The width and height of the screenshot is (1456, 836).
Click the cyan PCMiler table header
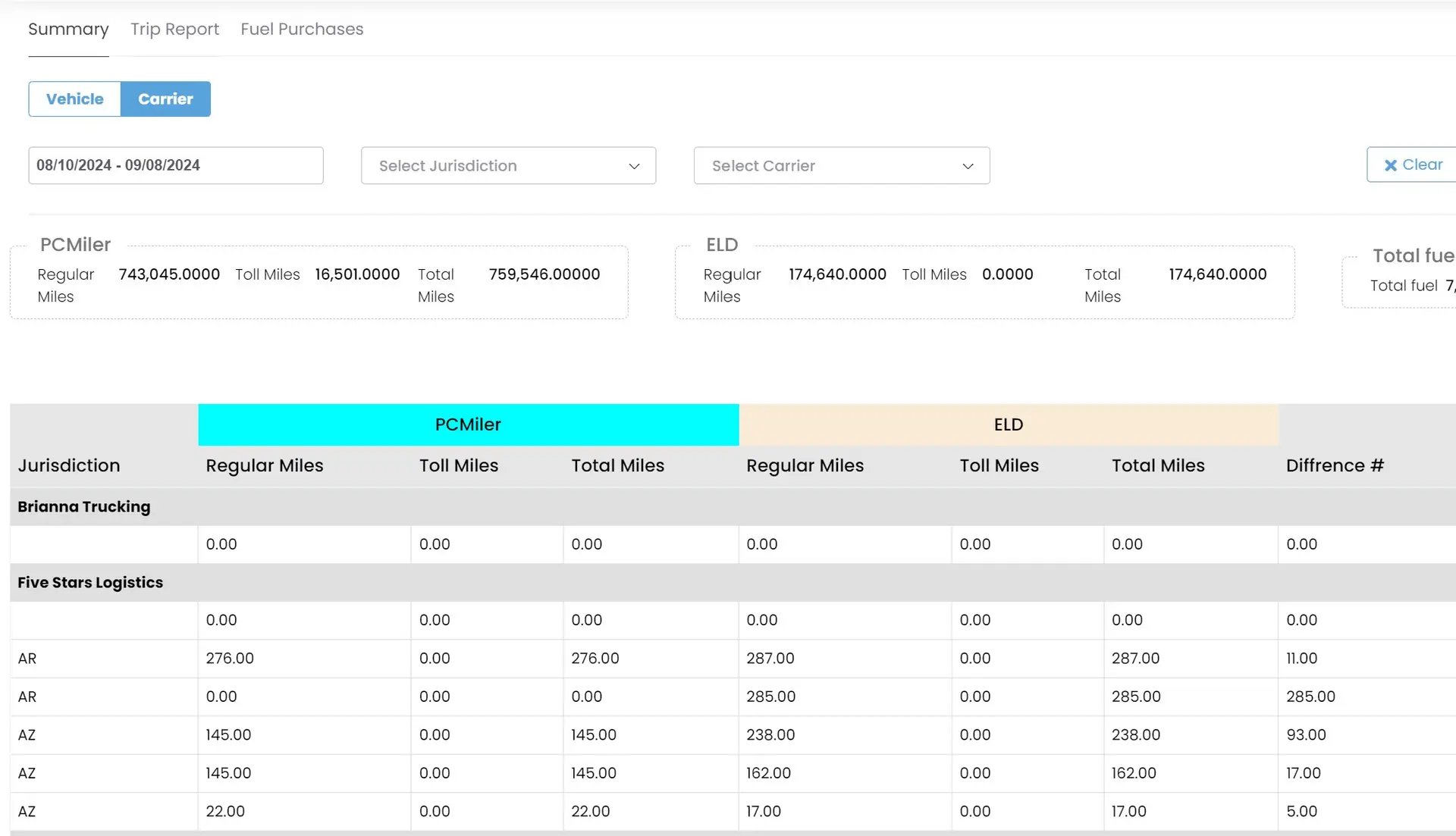point(468,424)
